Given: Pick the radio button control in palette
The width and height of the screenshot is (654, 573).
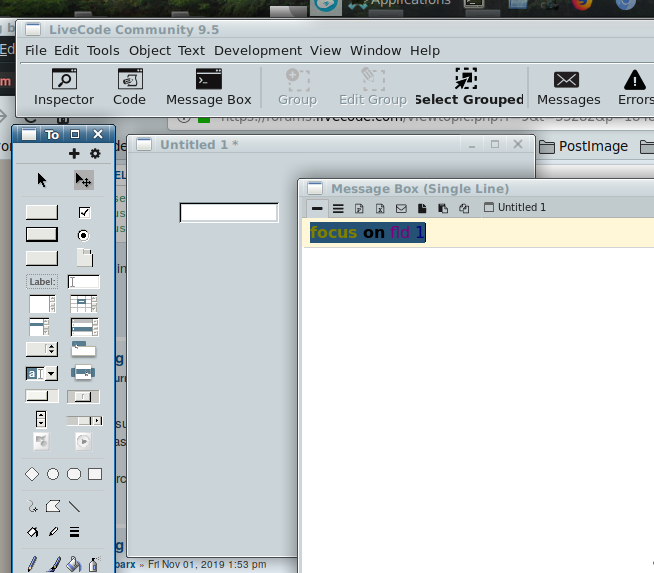Looking at the screenshot, I should pyautogui.click(x=84, y=234).
